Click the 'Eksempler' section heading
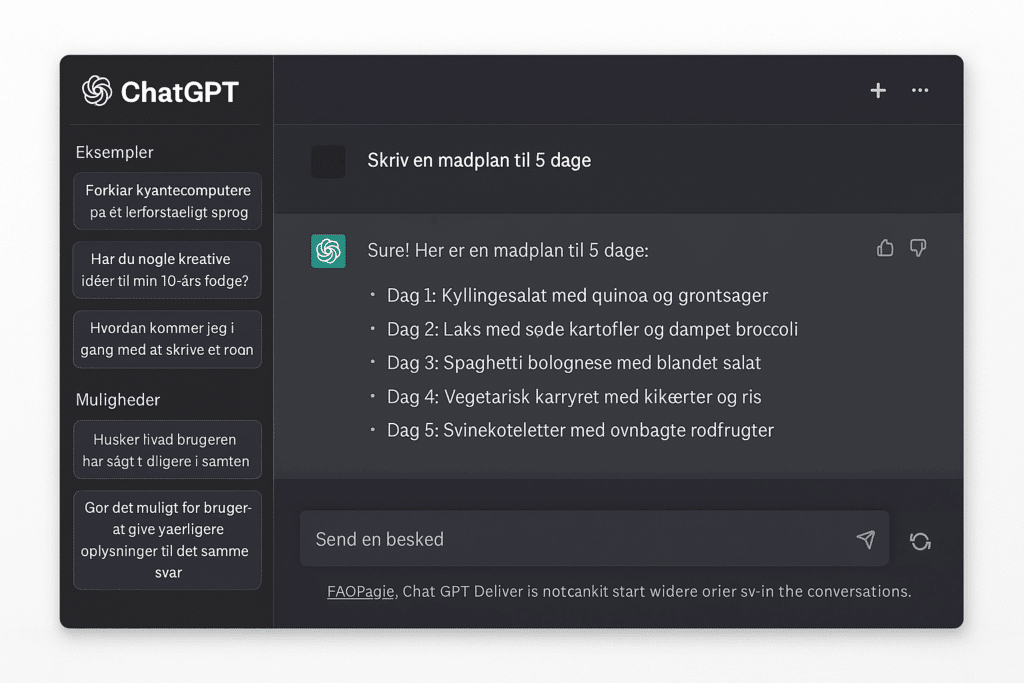Image resolution: width=1024 pixels, height=683 pixels. (115, 152)
